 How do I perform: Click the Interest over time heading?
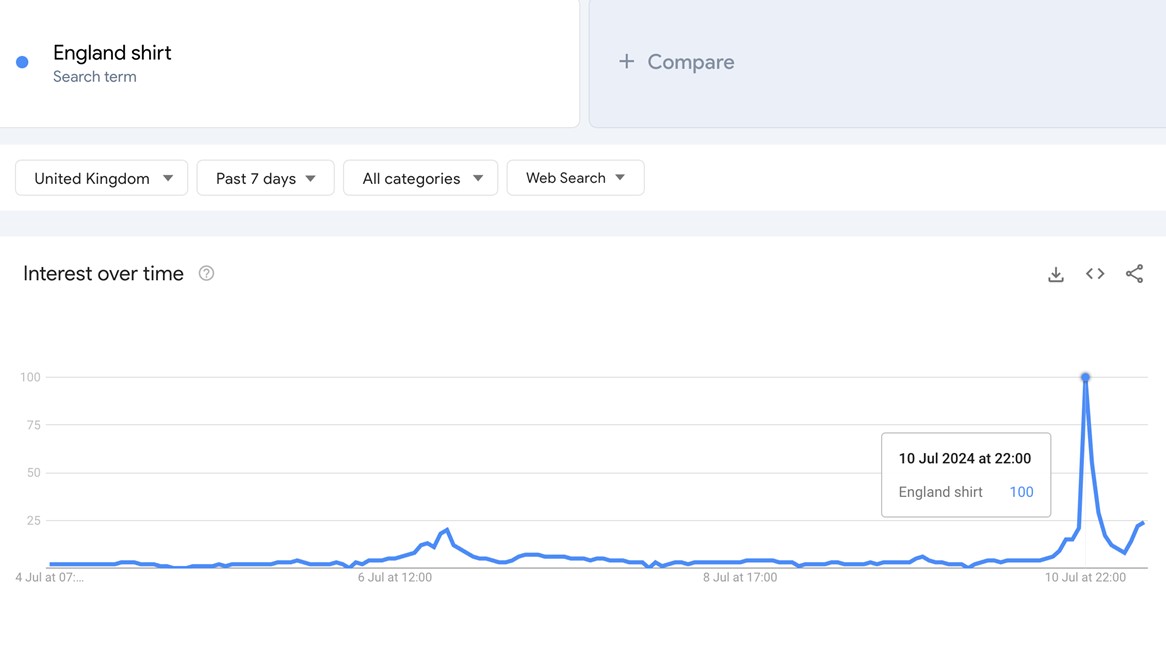[103, 274]
